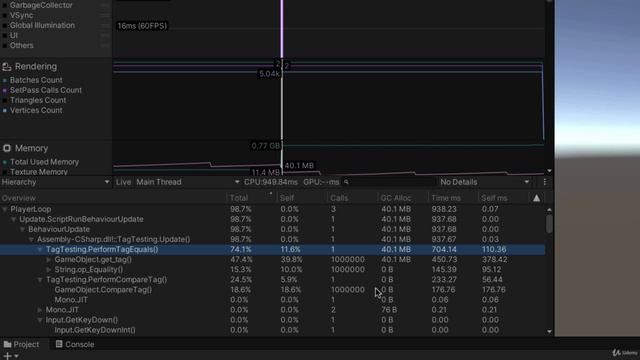
Task: Toggle the GarbageCollector color swatch
Action: point(4,5)
